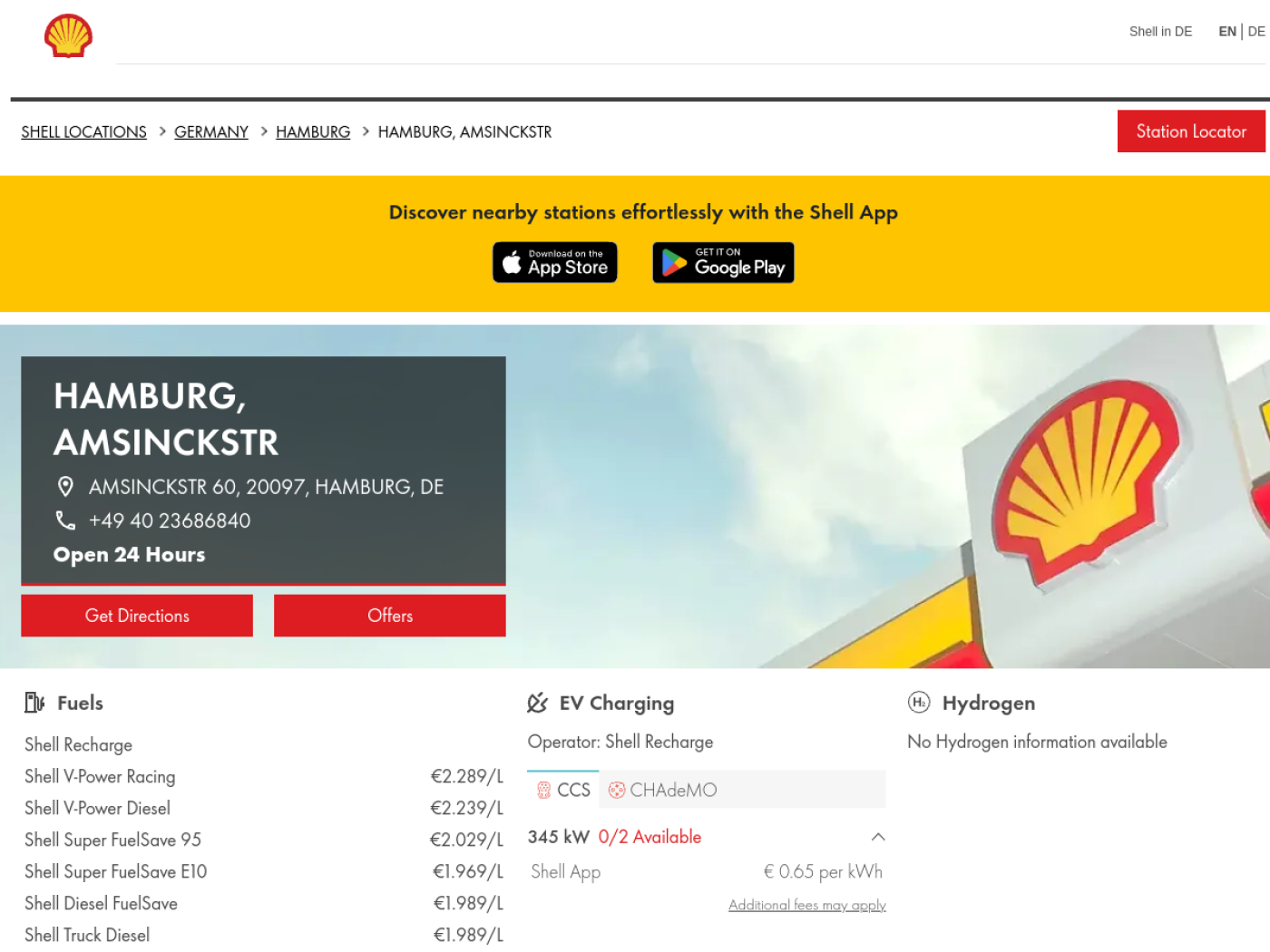The image size is (1270, 952).
Task: Go to Shell Locations breadcrumb
Action: click(x=83, y=132)
